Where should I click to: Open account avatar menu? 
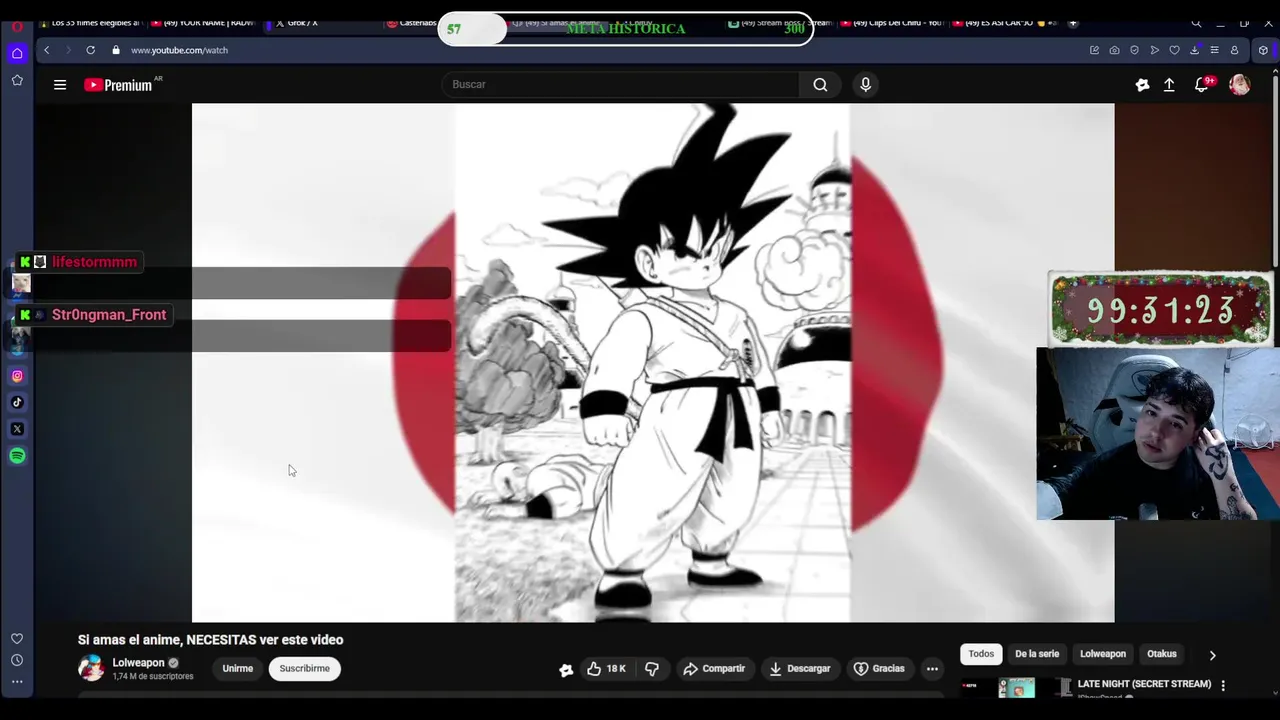(x=1240, y=85)
